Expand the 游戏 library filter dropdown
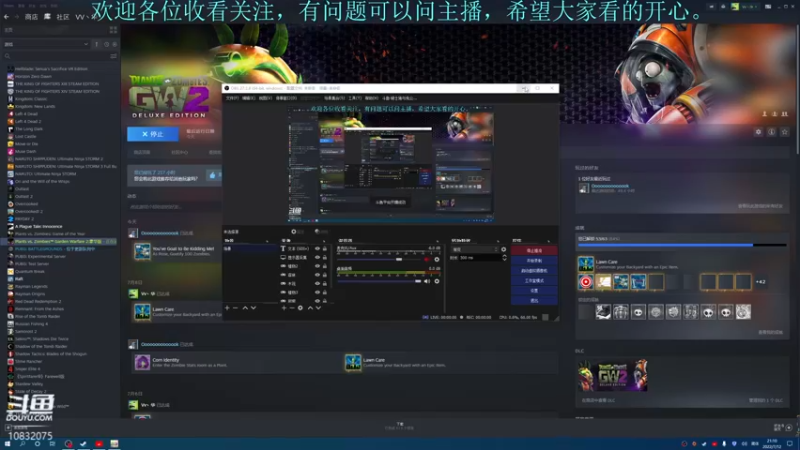 [46, 44]
